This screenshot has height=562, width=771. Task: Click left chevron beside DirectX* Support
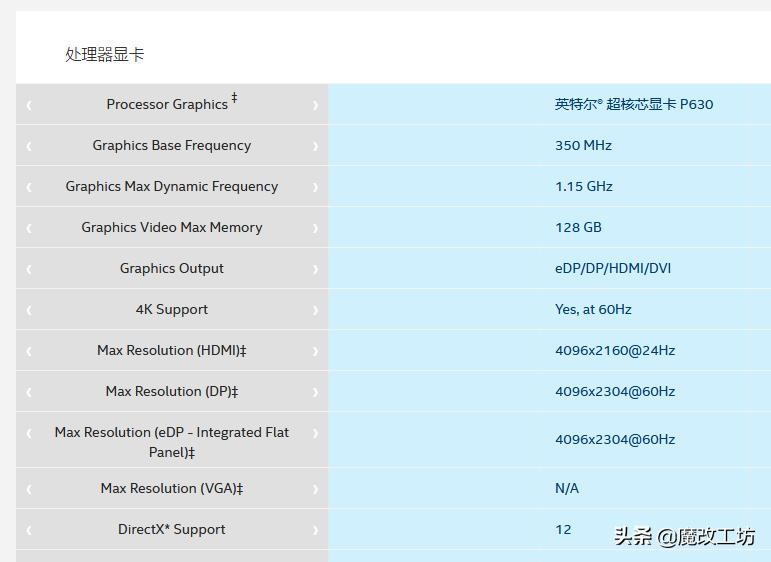(x=28, y=530)
